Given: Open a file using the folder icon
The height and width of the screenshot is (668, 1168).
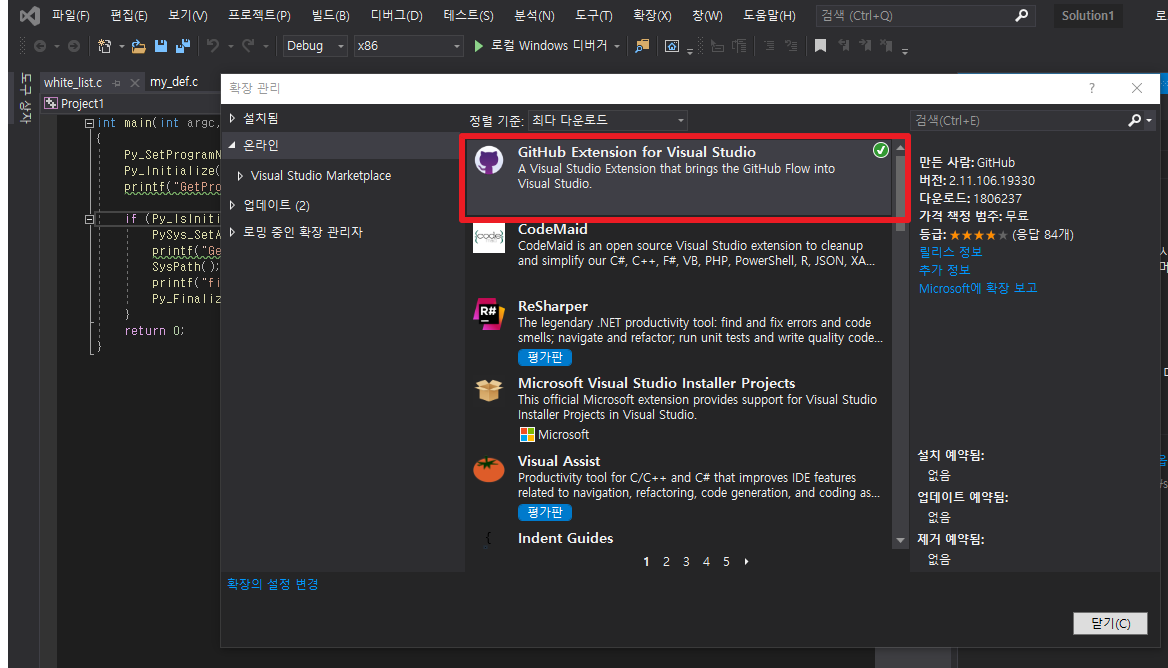Looking at the screenshot, I should pyautogui.click(x=139, y=46).
